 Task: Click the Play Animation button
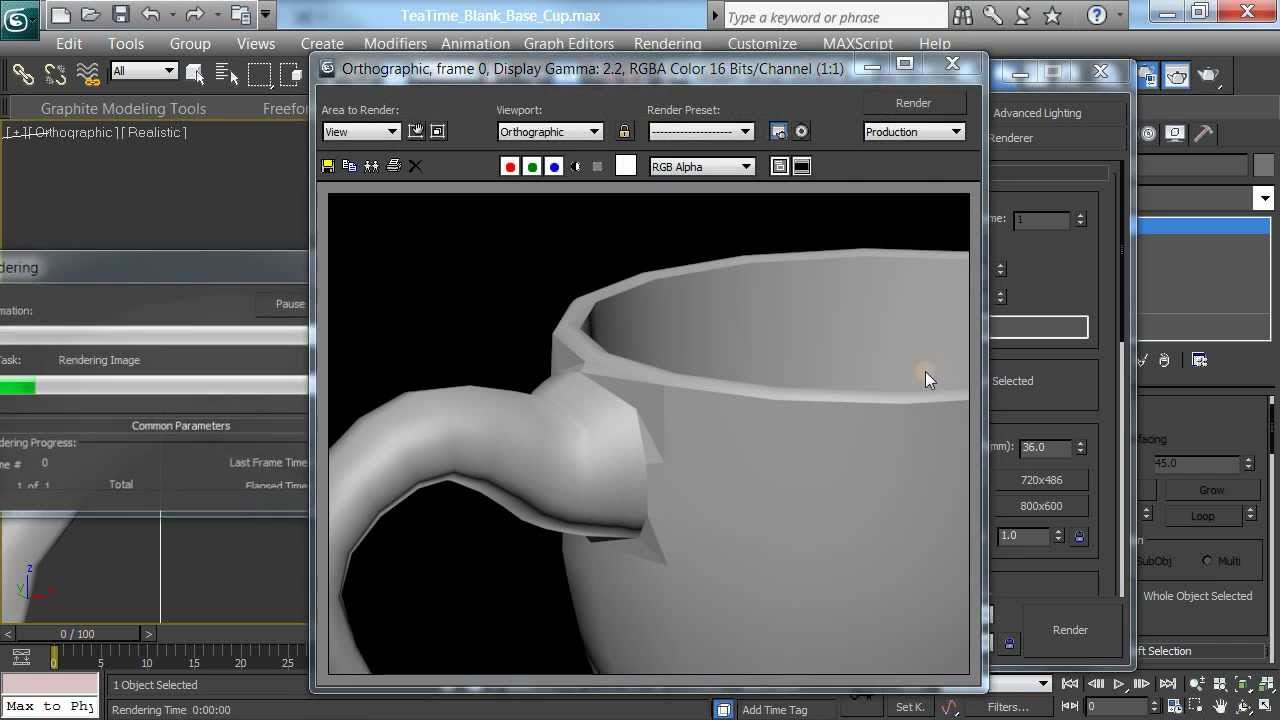pyautogui.click(x=1119, y=684)
